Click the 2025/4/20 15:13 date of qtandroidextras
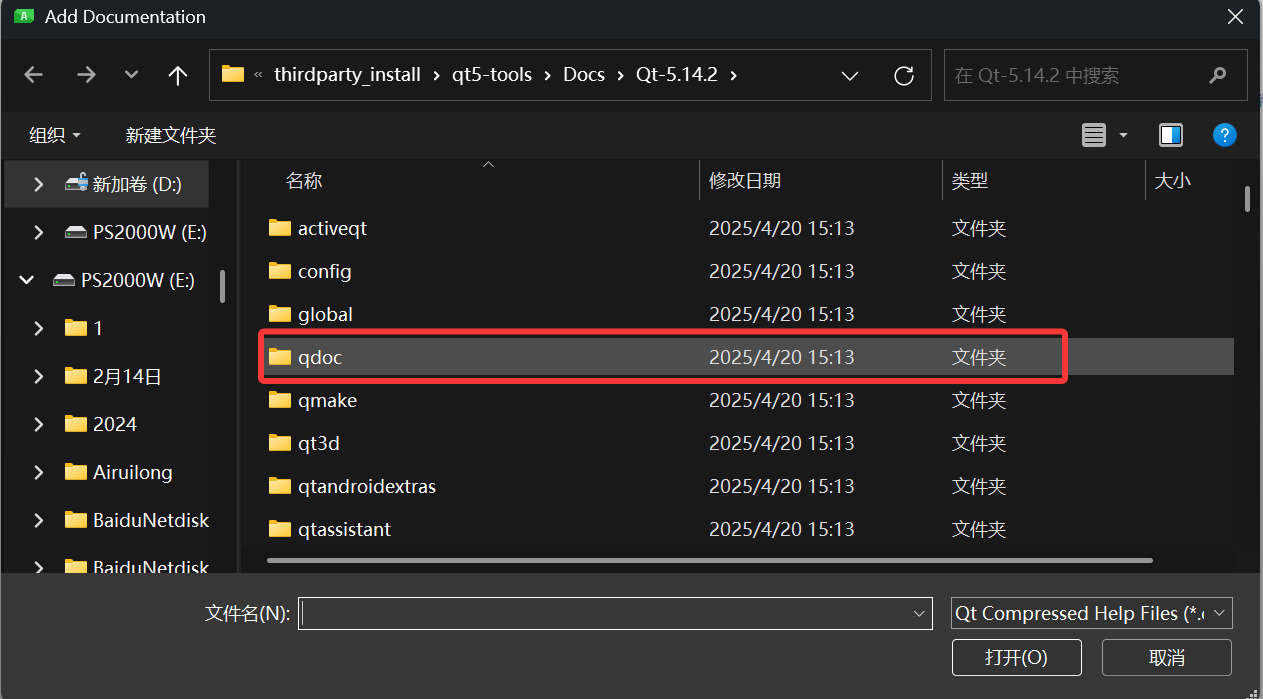This screenshot has height=699, width=1263. click(781, 486)
